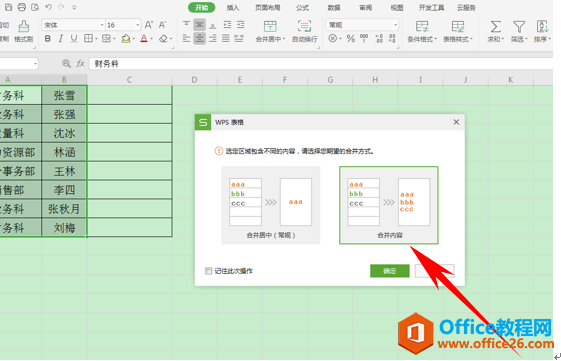This screenshot has height=361, width=561.
Task: Open the 数据 (Data) tab
Action: 334,8
